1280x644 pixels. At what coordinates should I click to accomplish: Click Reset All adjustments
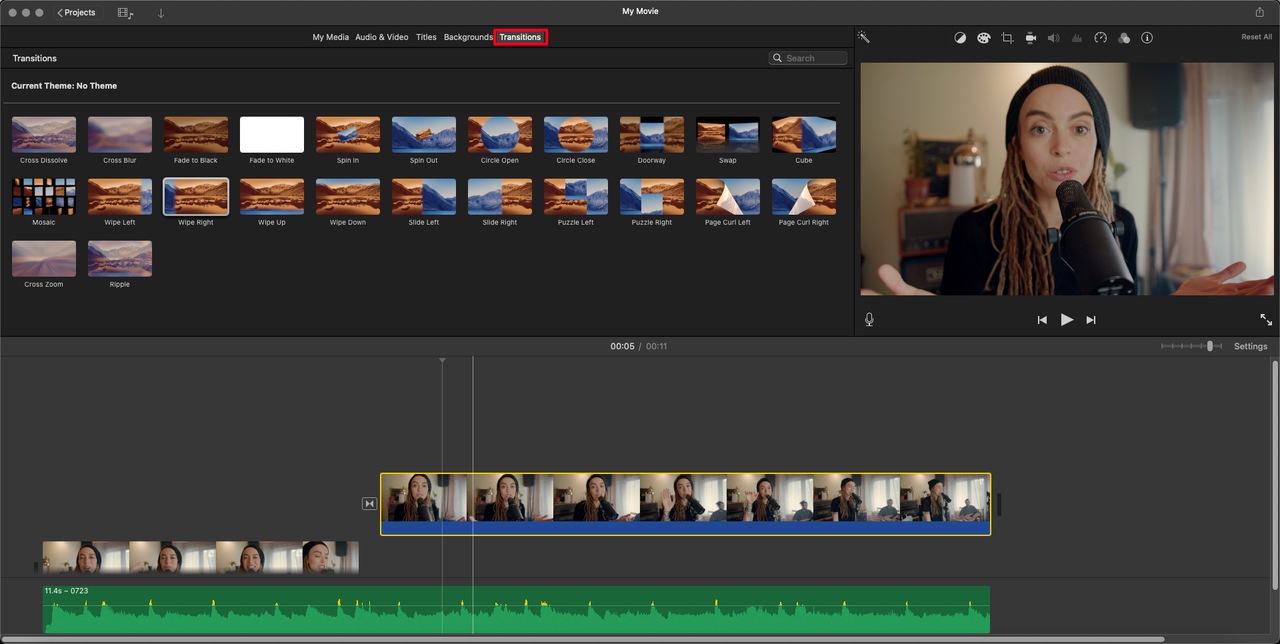tap(1257, 37)
